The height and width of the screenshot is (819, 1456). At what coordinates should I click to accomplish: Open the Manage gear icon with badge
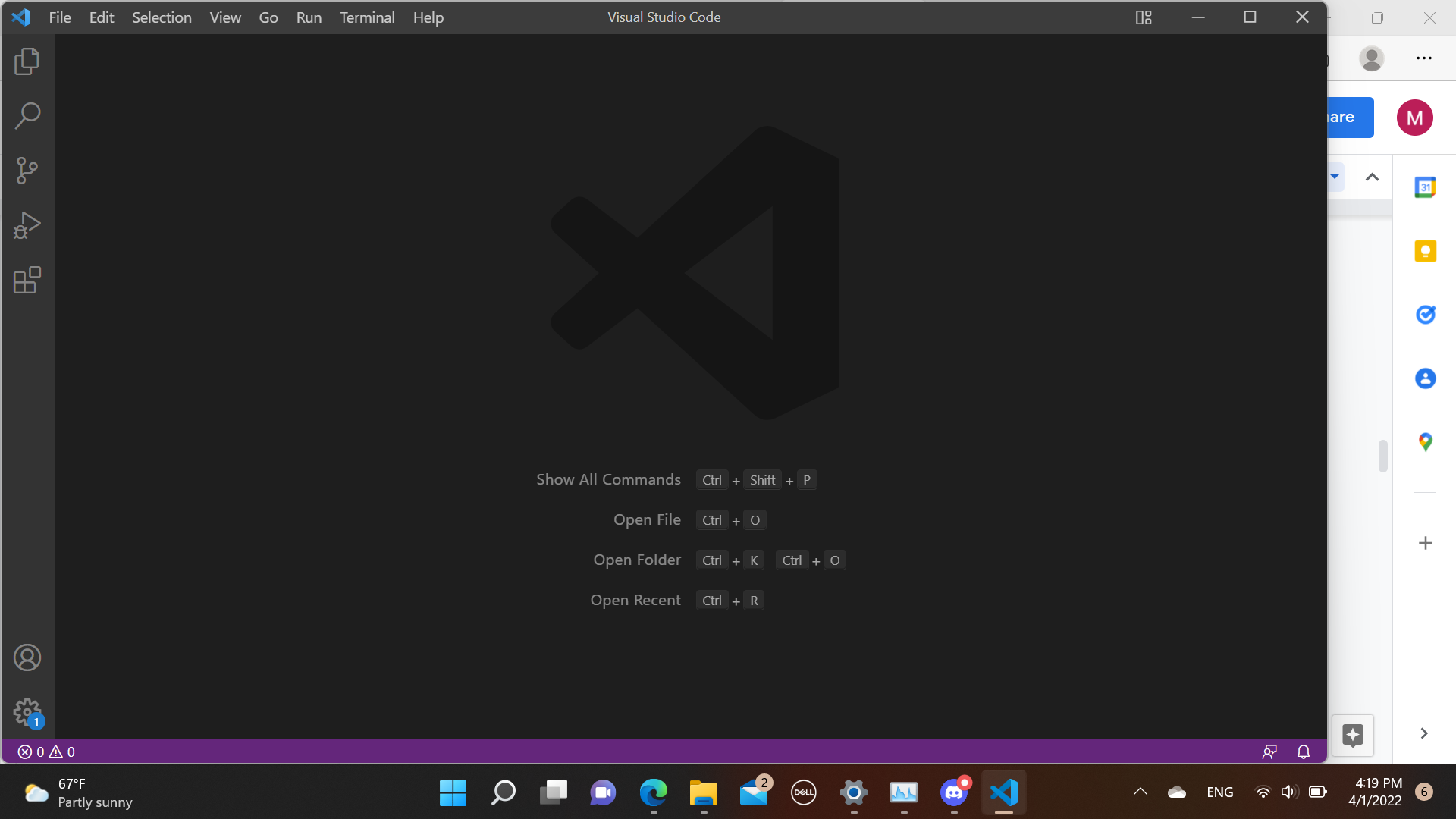[27, 712]
